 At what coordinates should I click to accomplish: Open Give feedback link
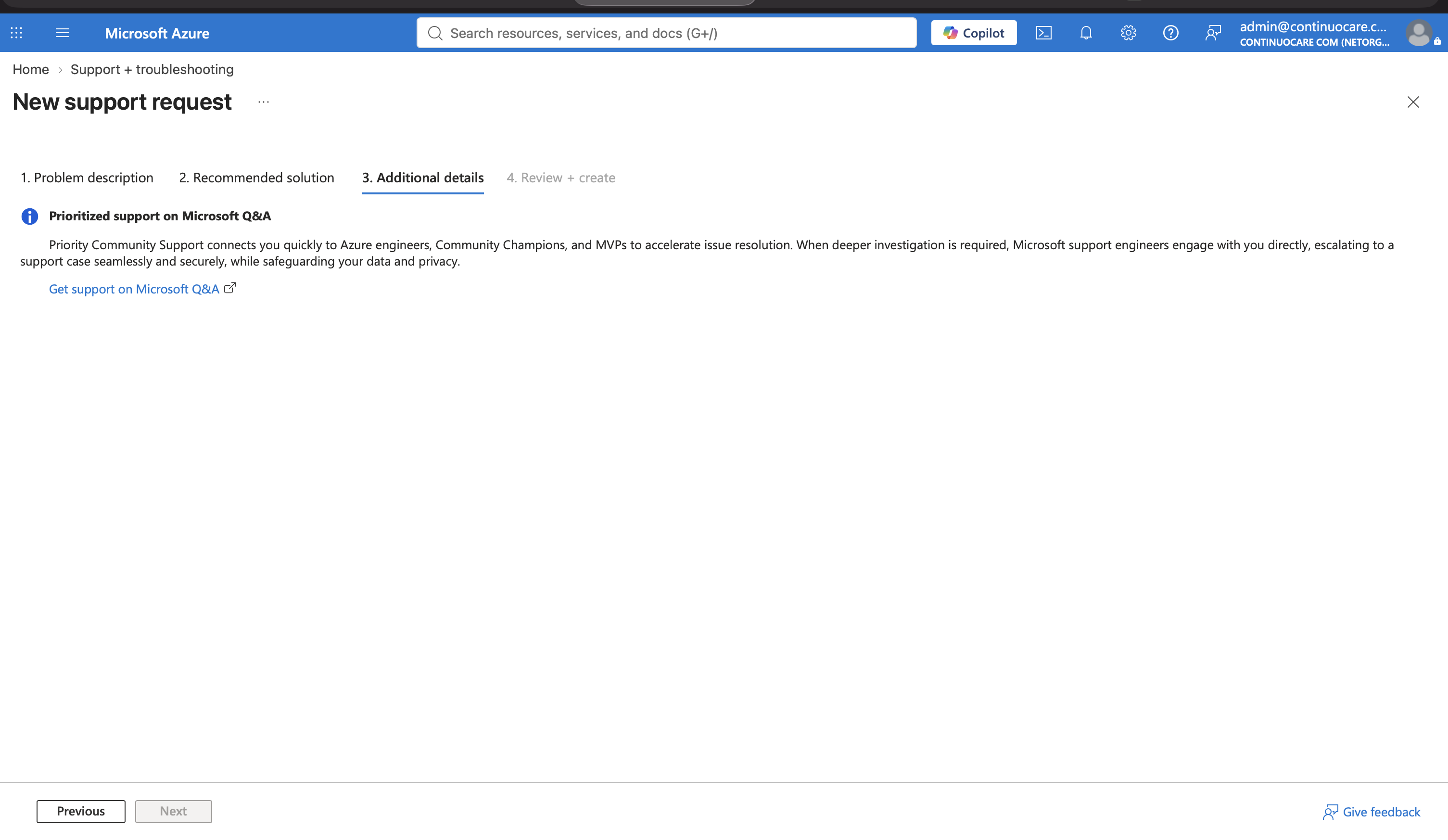click(1372, 812)
